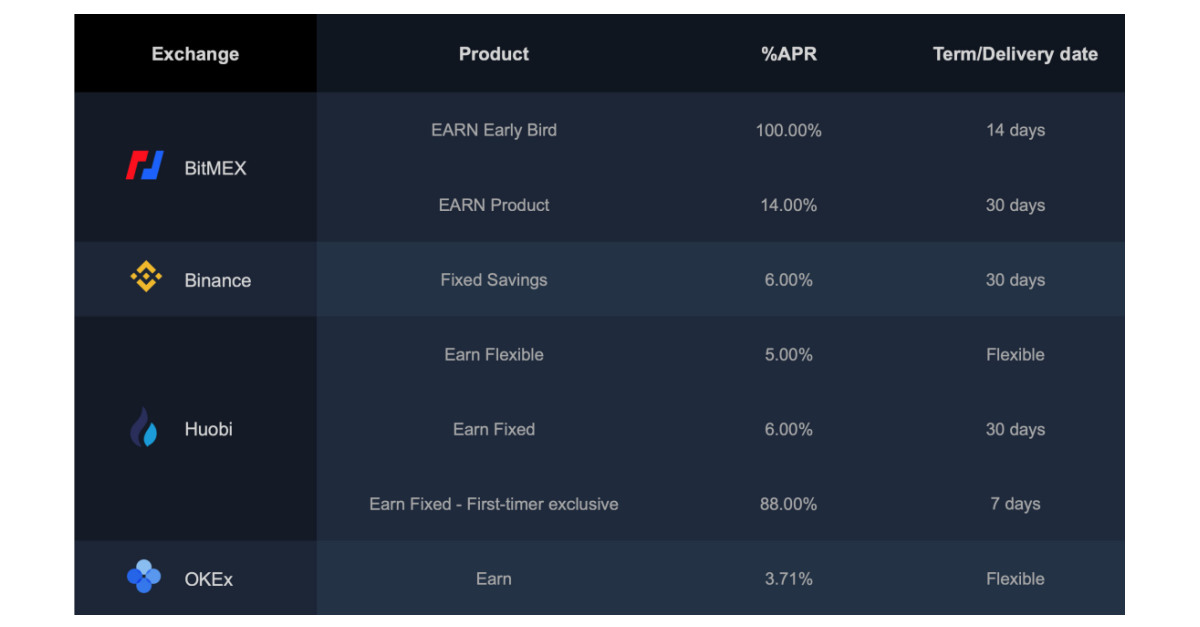1200x627 pixels.
Task: Select the Huobi exchange name
Action: (x=208, y=429)
